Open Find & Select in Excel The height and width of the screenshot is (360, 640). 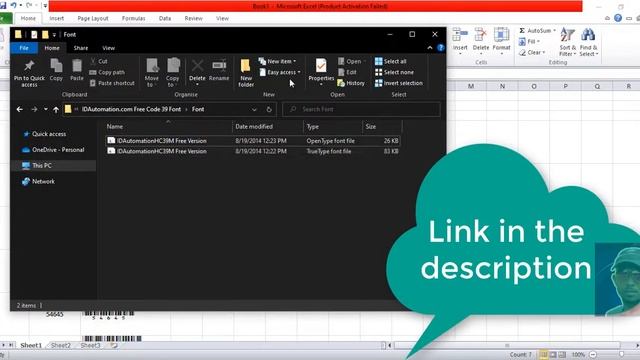click(589, 42)
